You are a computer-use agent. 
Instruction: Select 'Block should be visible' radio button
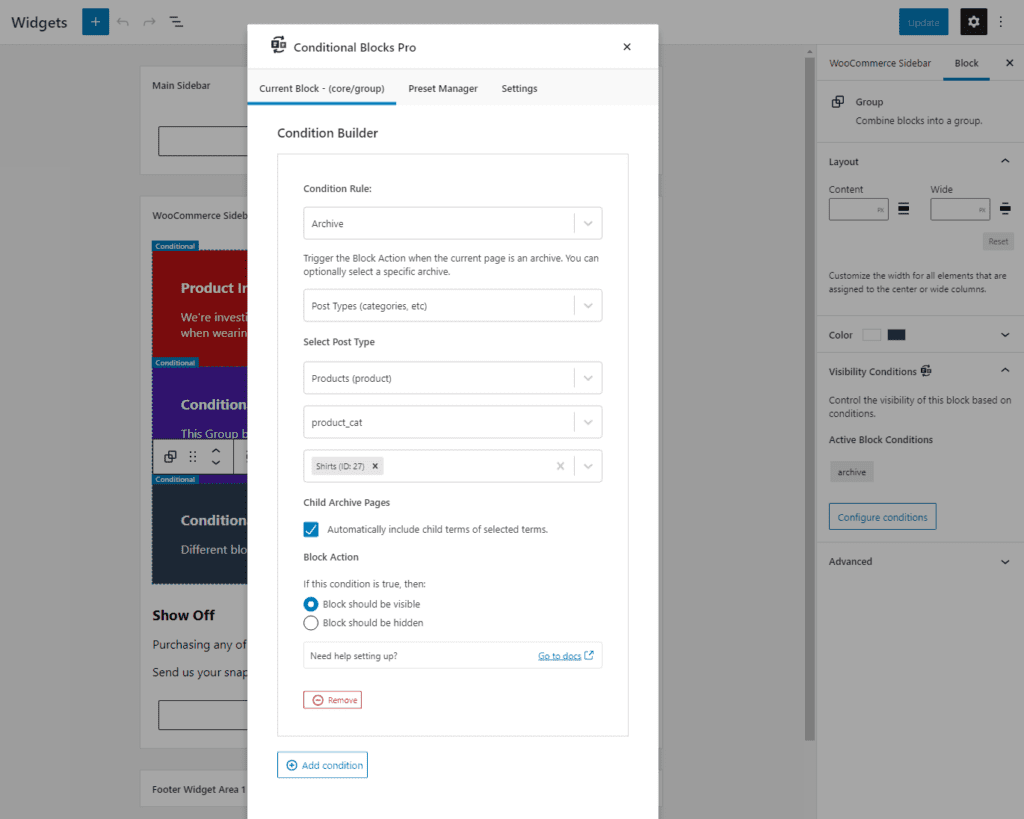[310, 604]
